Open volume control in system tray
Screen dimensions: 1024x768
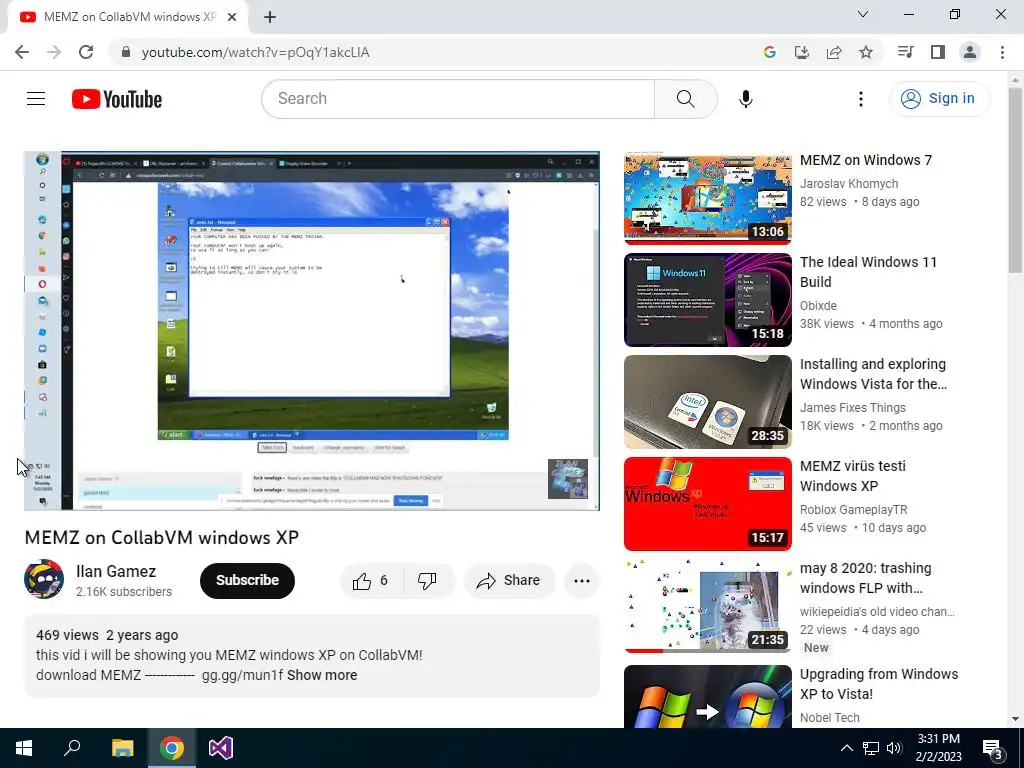894,748
